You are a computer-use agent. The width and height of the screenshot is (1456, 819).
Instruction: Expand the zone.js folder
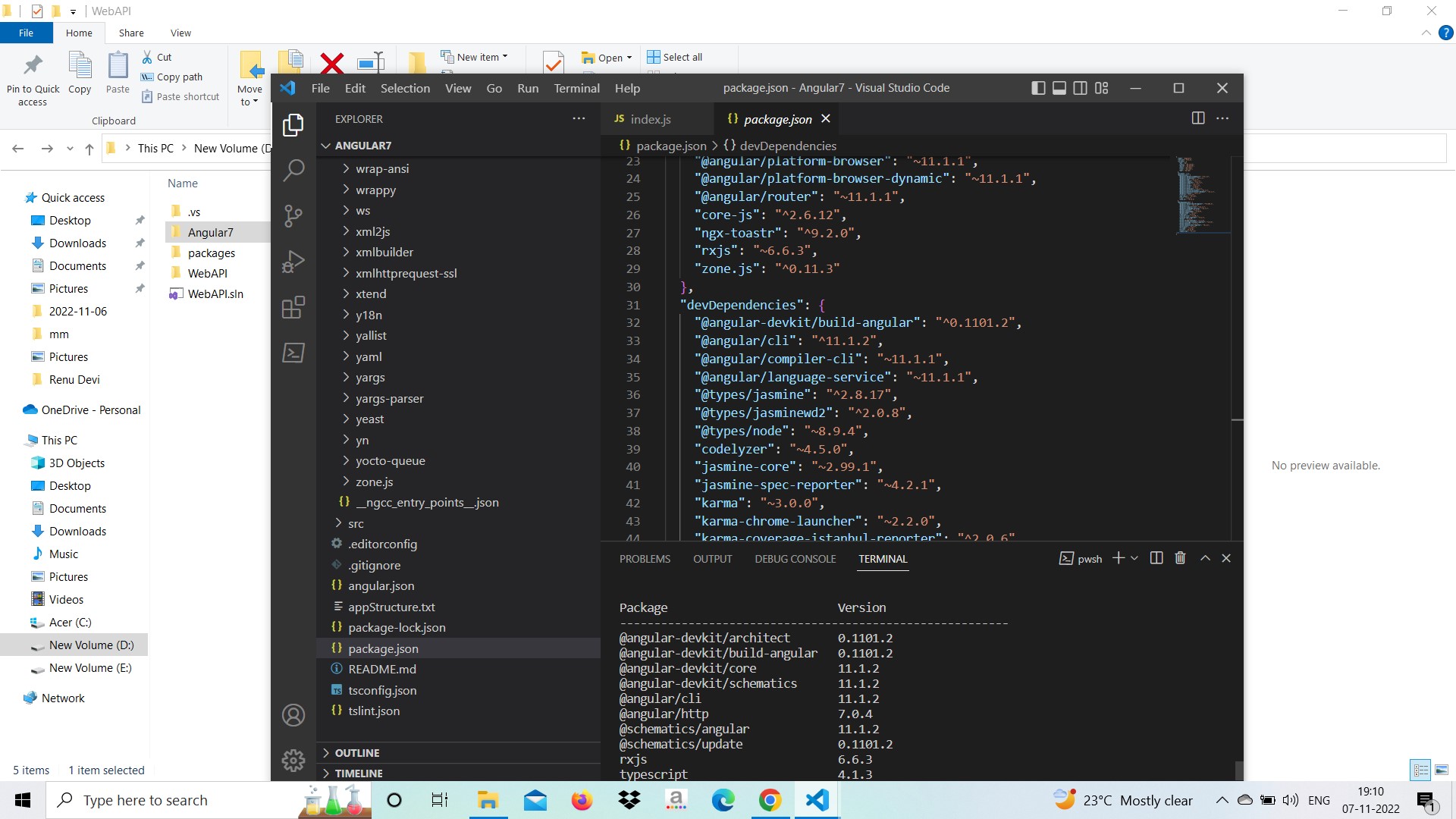pos(374,482)
